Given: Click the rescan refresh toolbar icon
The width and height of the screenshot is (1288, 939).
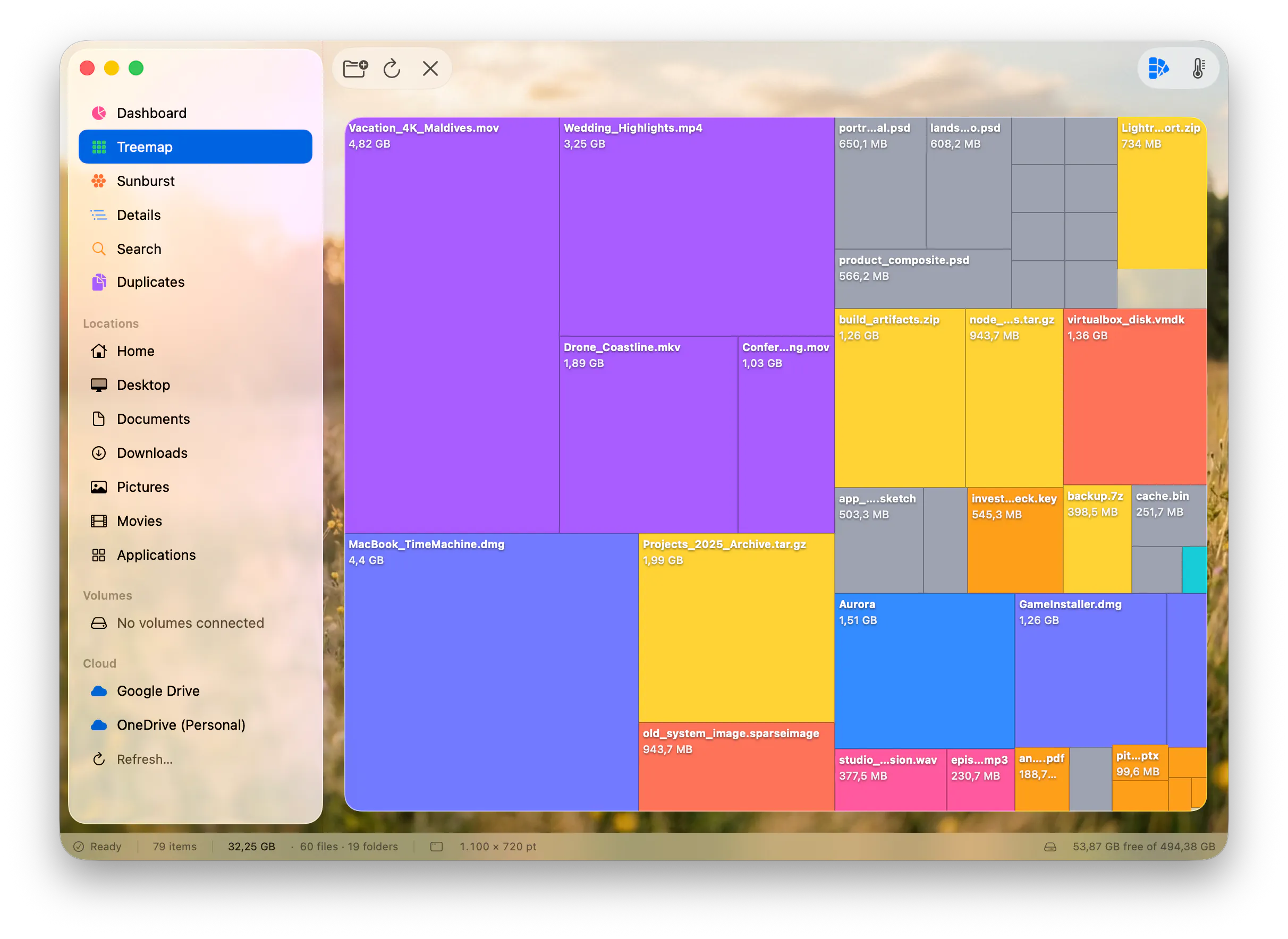Looking at the screenshot, I should 392,69.
